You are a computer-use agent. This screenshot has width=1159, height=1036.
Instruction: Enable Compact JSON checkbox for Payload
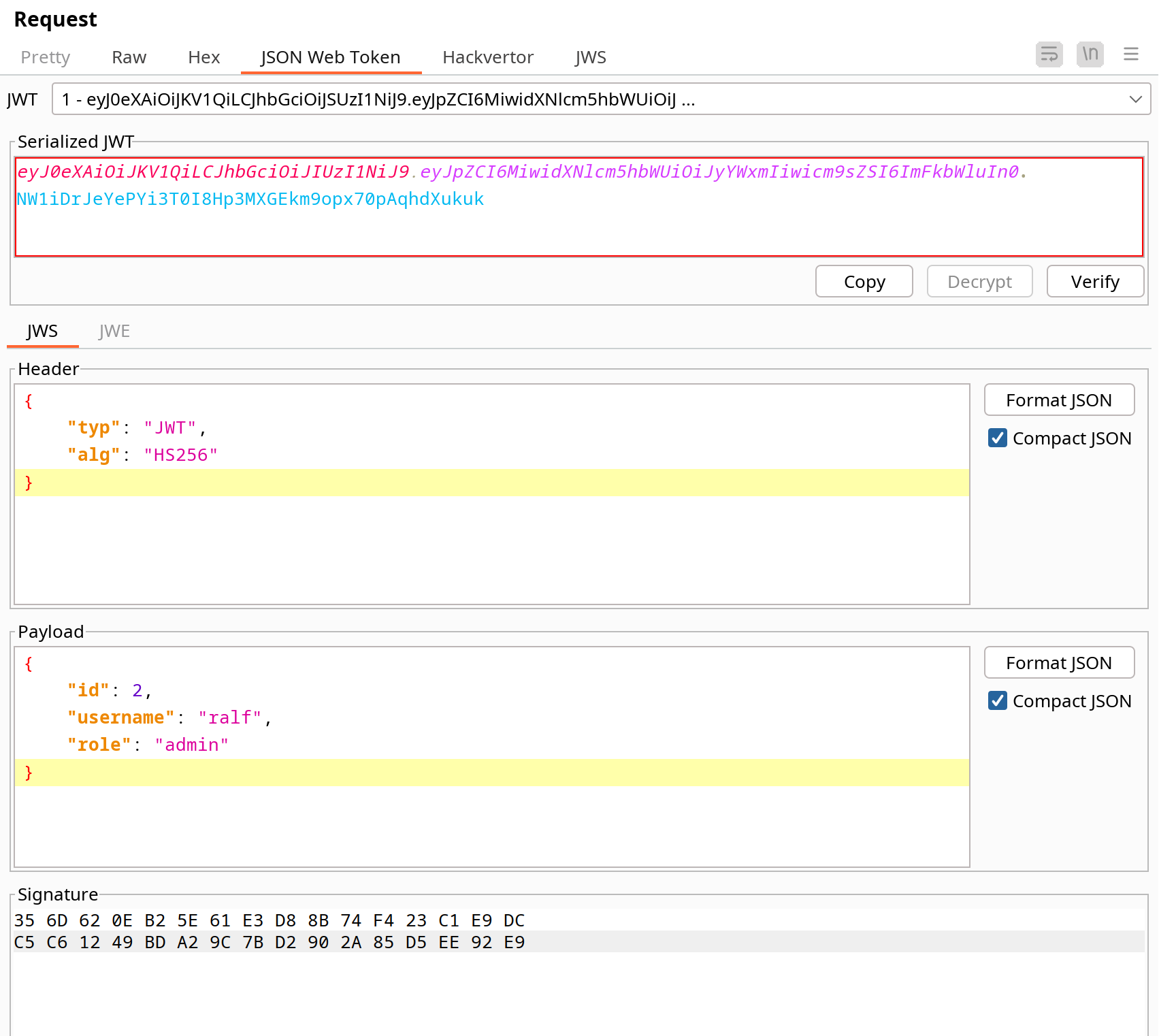pos(998,700)
